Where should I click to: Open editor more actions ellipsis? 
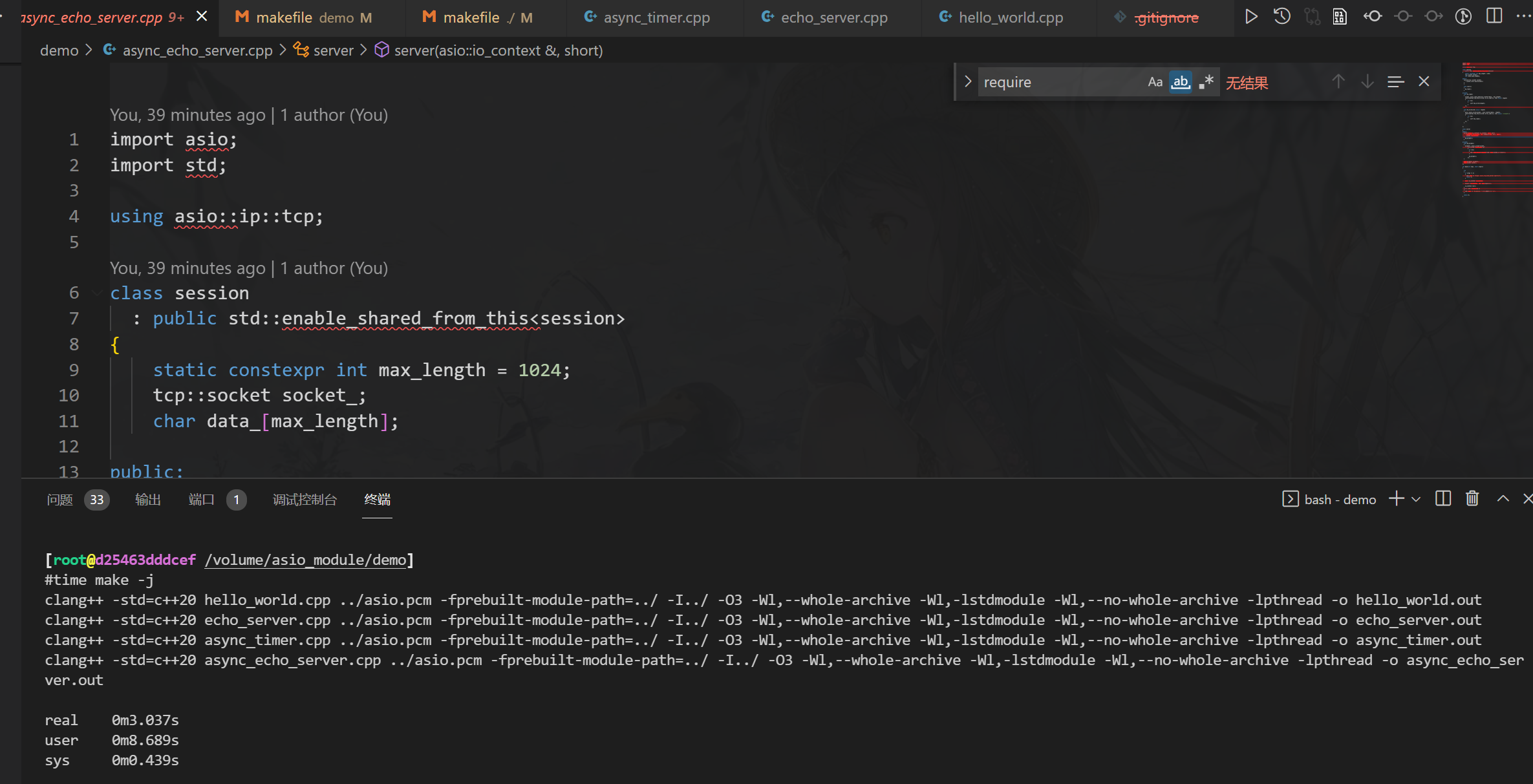pos(1523,17)
